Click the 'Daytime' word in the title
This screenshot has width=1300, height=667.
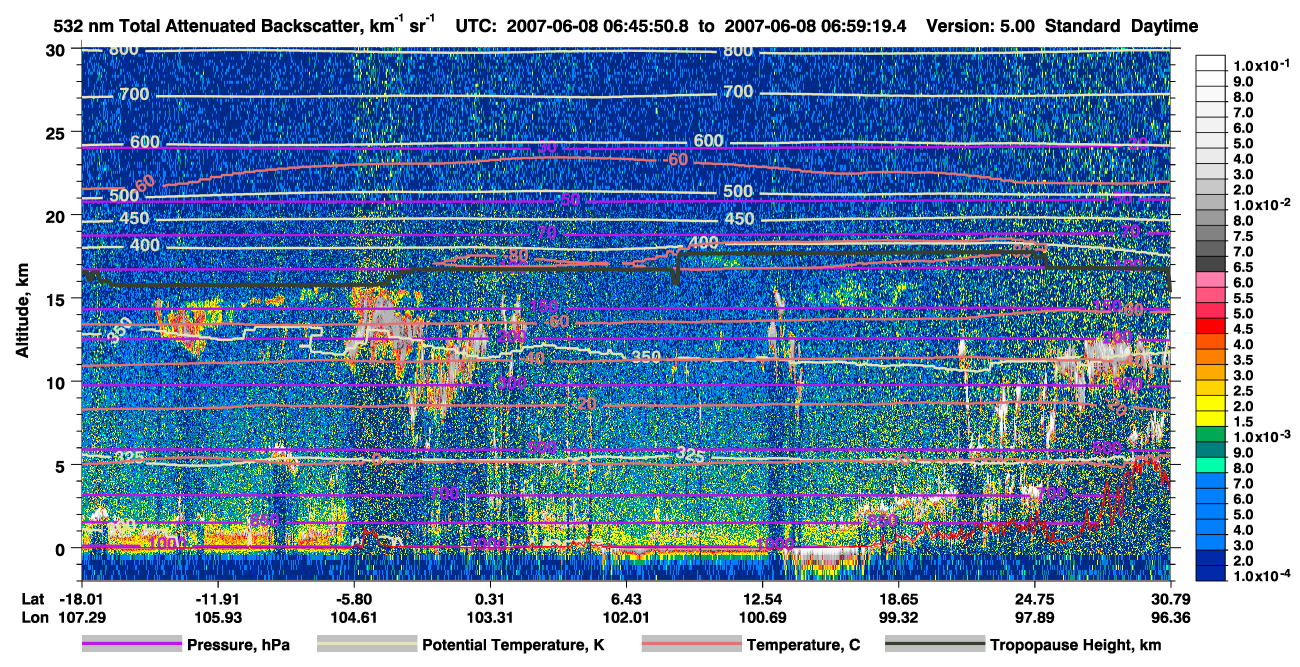pyautogui.click(x=1165, y=25)
